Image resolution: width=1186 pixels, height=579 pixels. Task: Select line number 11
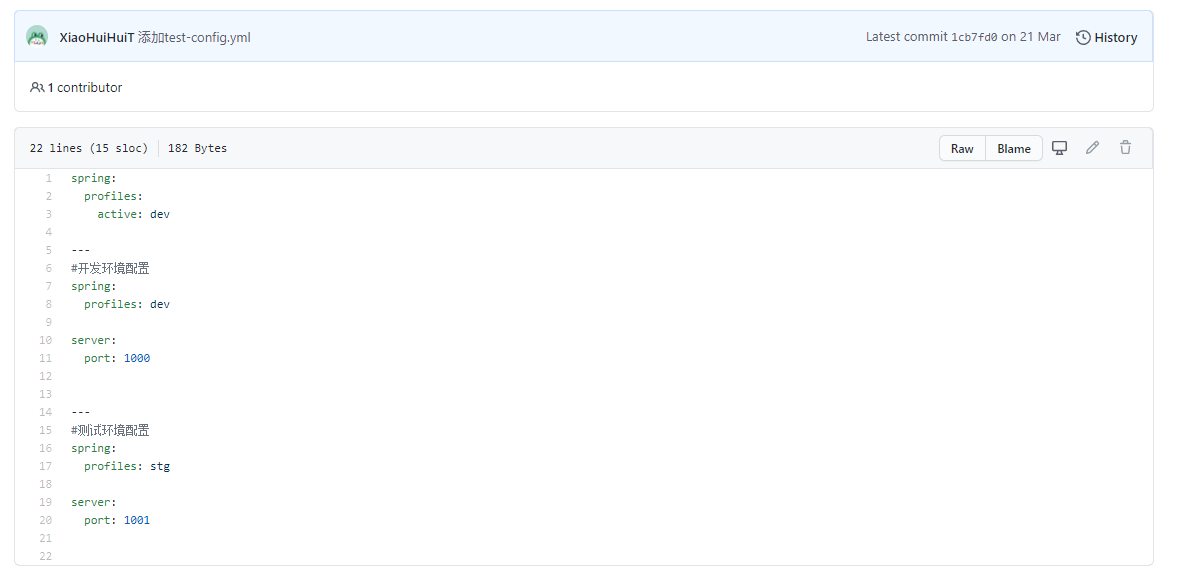coord(45,358)
